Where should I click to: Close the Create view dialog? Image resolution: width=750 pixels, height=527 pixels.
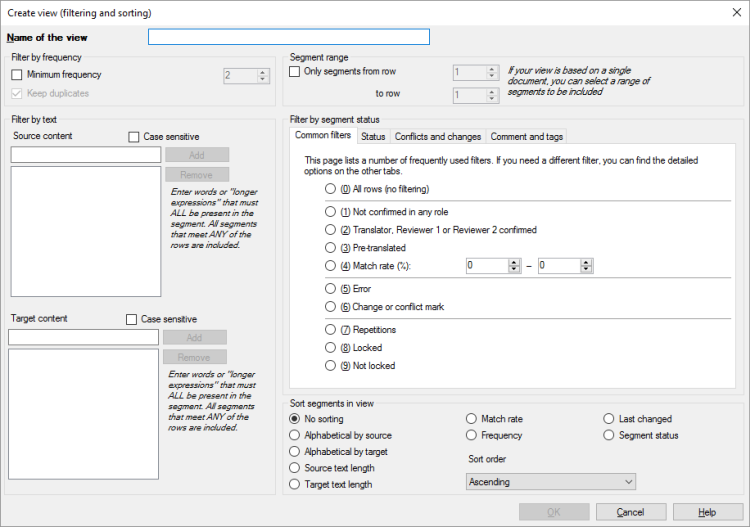click(735, 12)
